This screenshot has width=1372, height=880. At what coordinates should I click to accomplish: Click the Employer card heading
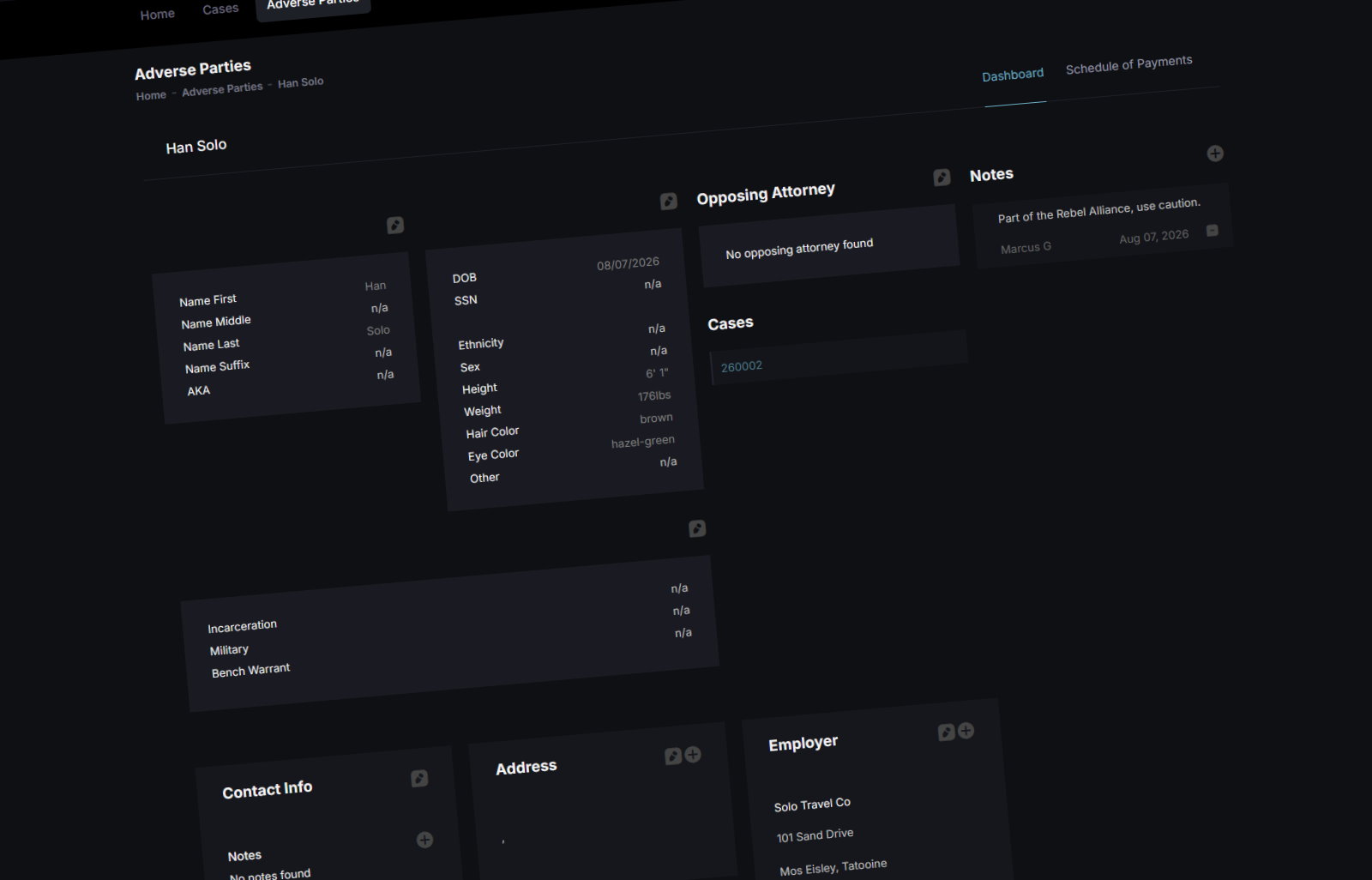[803, 743]
